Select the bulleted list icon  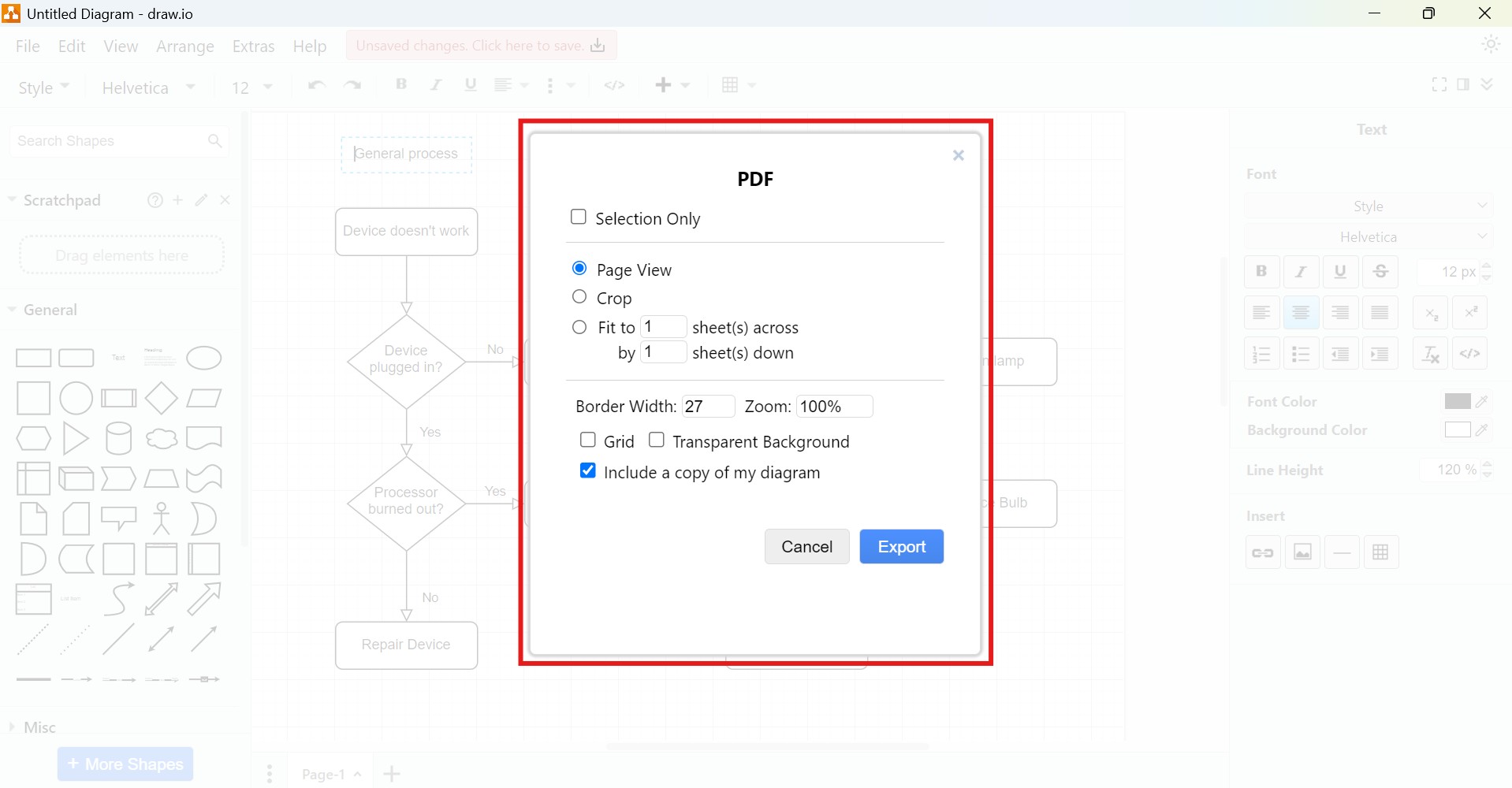click(1302, 353)
